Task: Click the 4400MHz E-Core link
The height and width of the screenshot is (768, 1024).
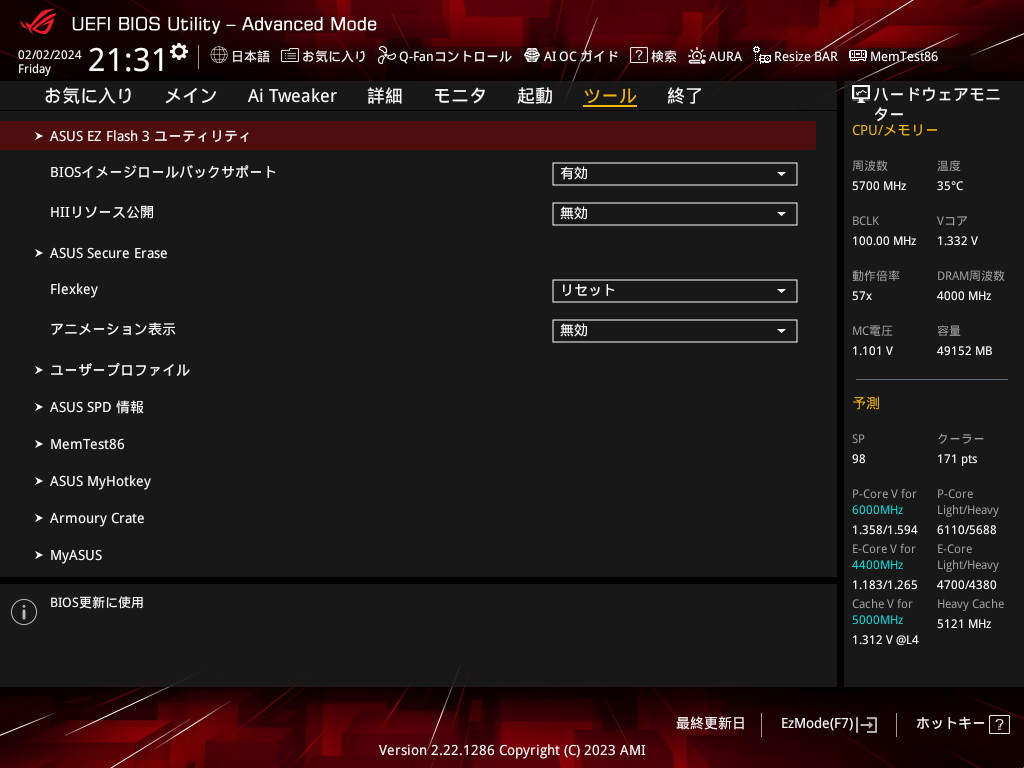Action: (878, 565)
